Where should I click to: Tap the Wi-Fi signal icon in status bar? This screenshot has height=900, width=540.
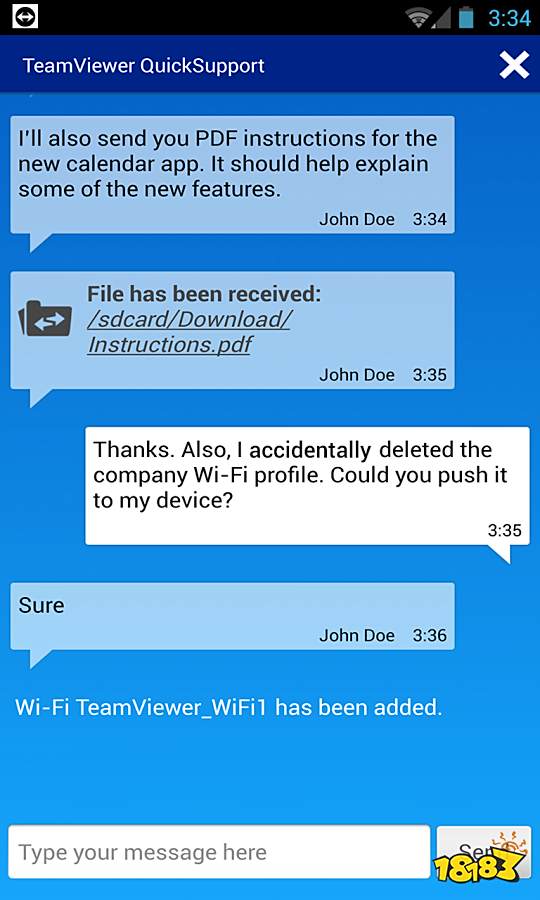[x=418, y=17]
